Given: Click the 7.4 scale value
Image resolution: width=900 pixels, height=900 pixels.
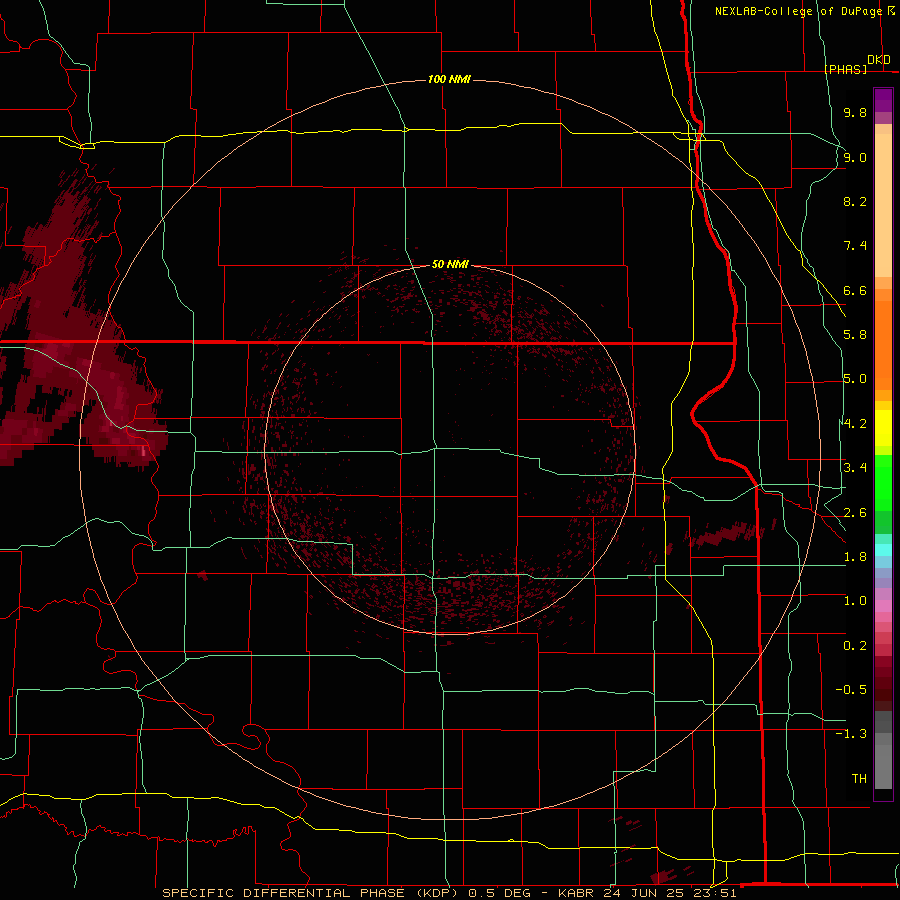Looking at the screenshot, I should [855, 246].
